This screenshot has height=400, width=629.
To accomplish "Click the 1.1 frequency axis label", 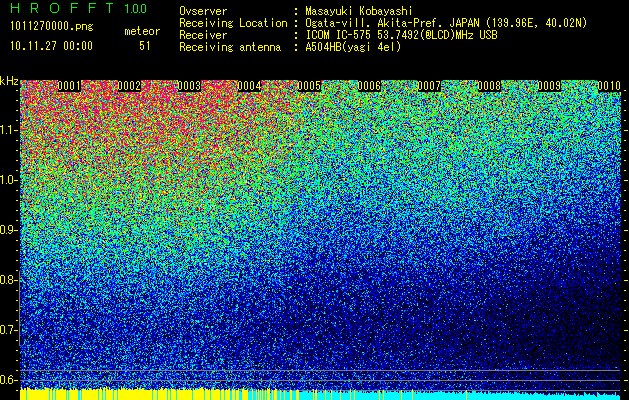I will click(9, 130).
